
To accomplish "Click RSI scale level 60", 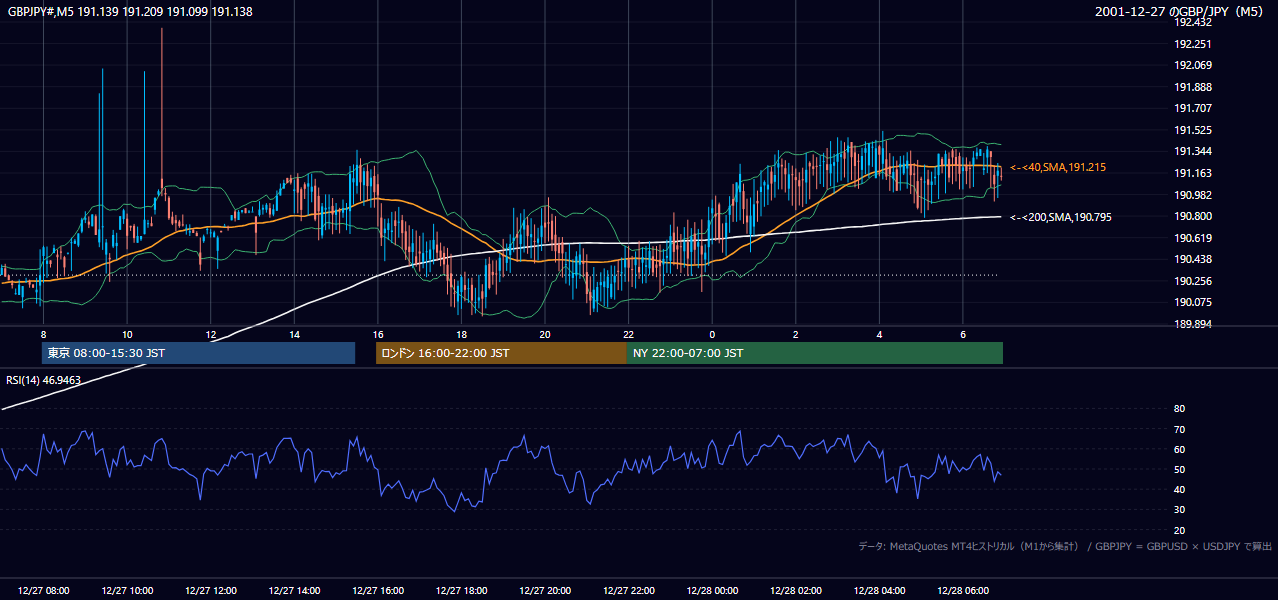I will 1179,449.
